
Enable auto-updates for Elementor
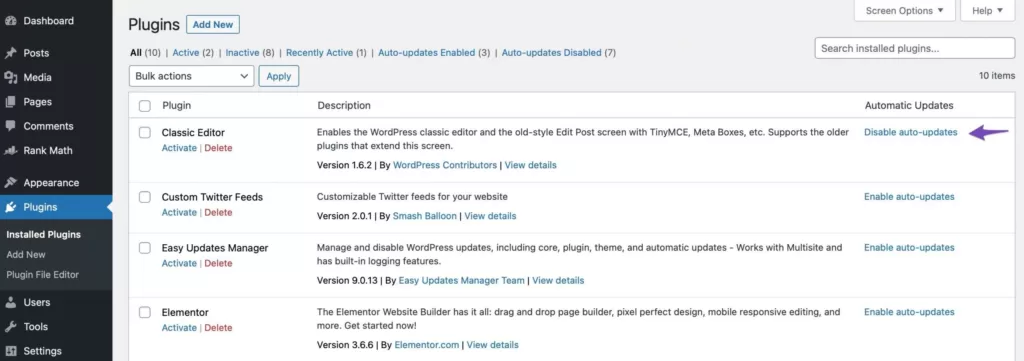pos(909,312)
